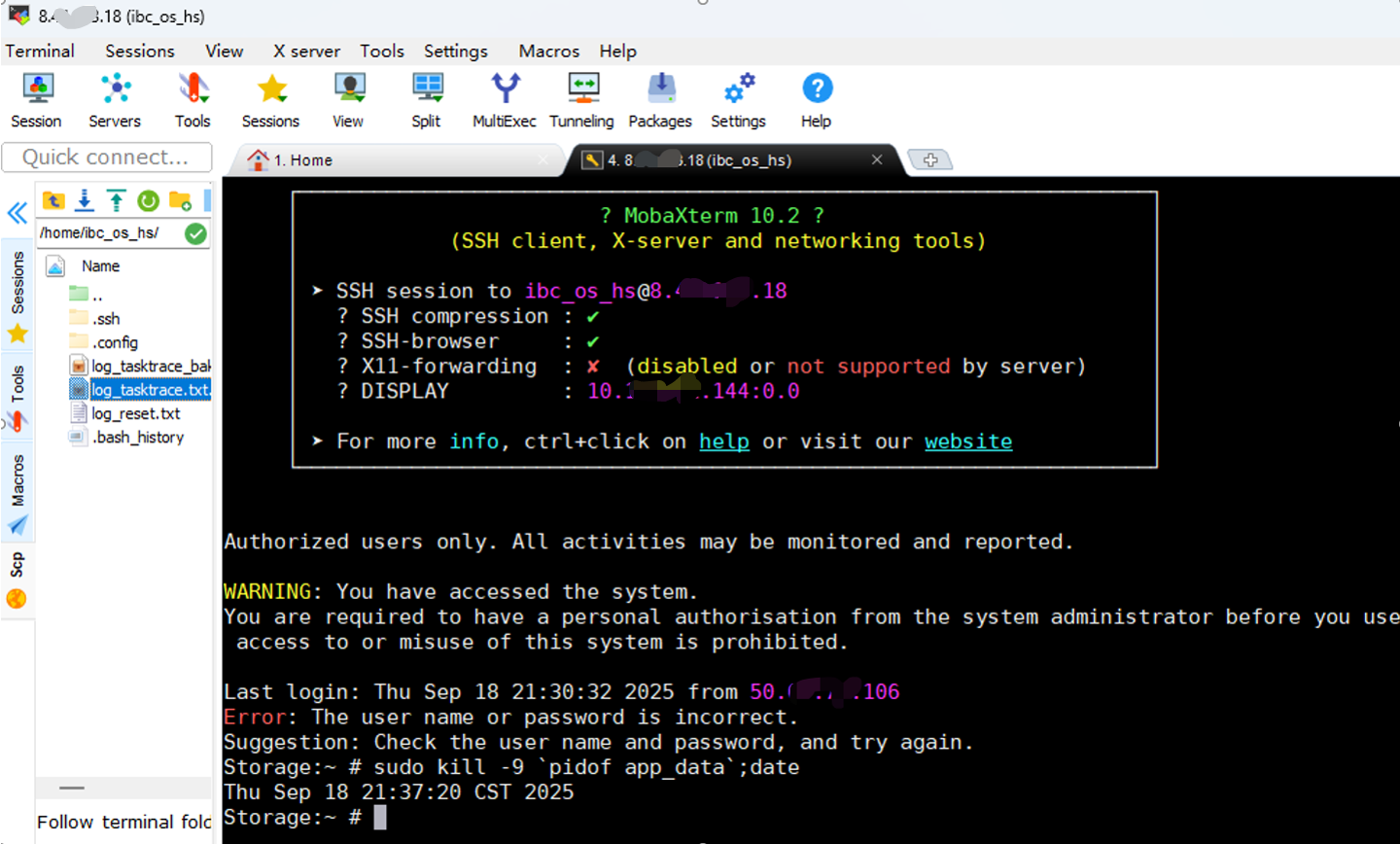Select the .ssh folder
Viewport: 1400px width, 844px height.
(x=95, y=318)
